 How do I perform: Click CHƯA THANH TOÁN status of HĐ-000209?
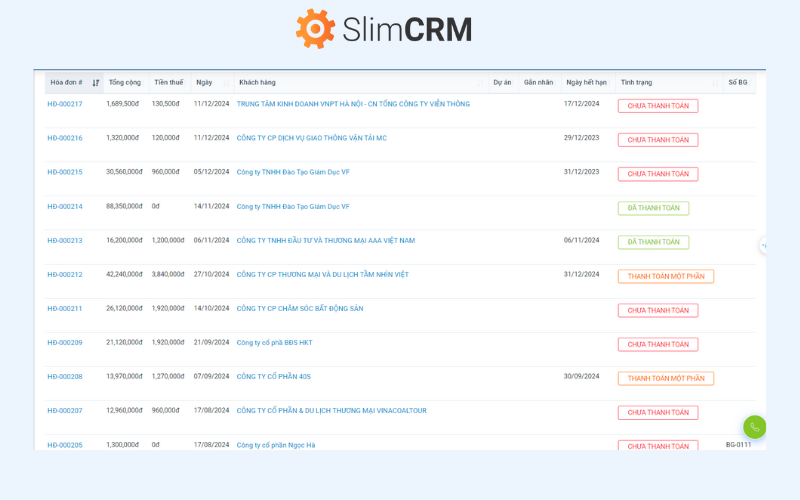pos(658,344)
